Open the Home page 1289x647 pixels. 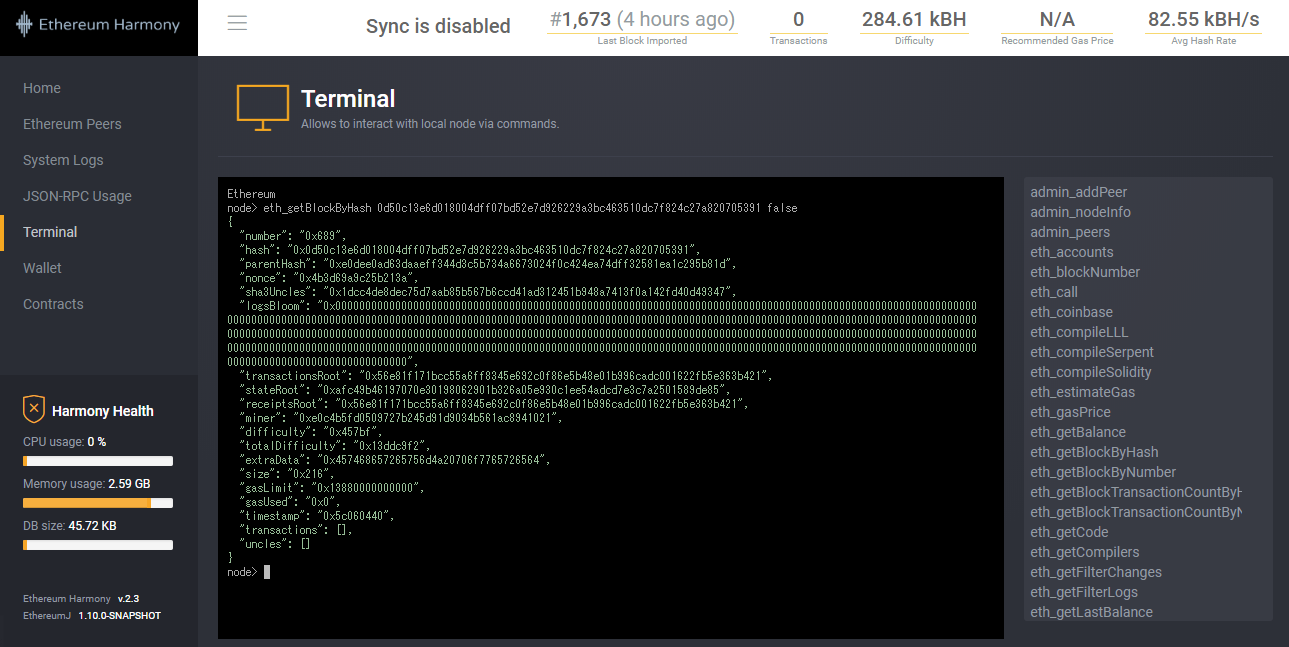(x=42, y=88)
